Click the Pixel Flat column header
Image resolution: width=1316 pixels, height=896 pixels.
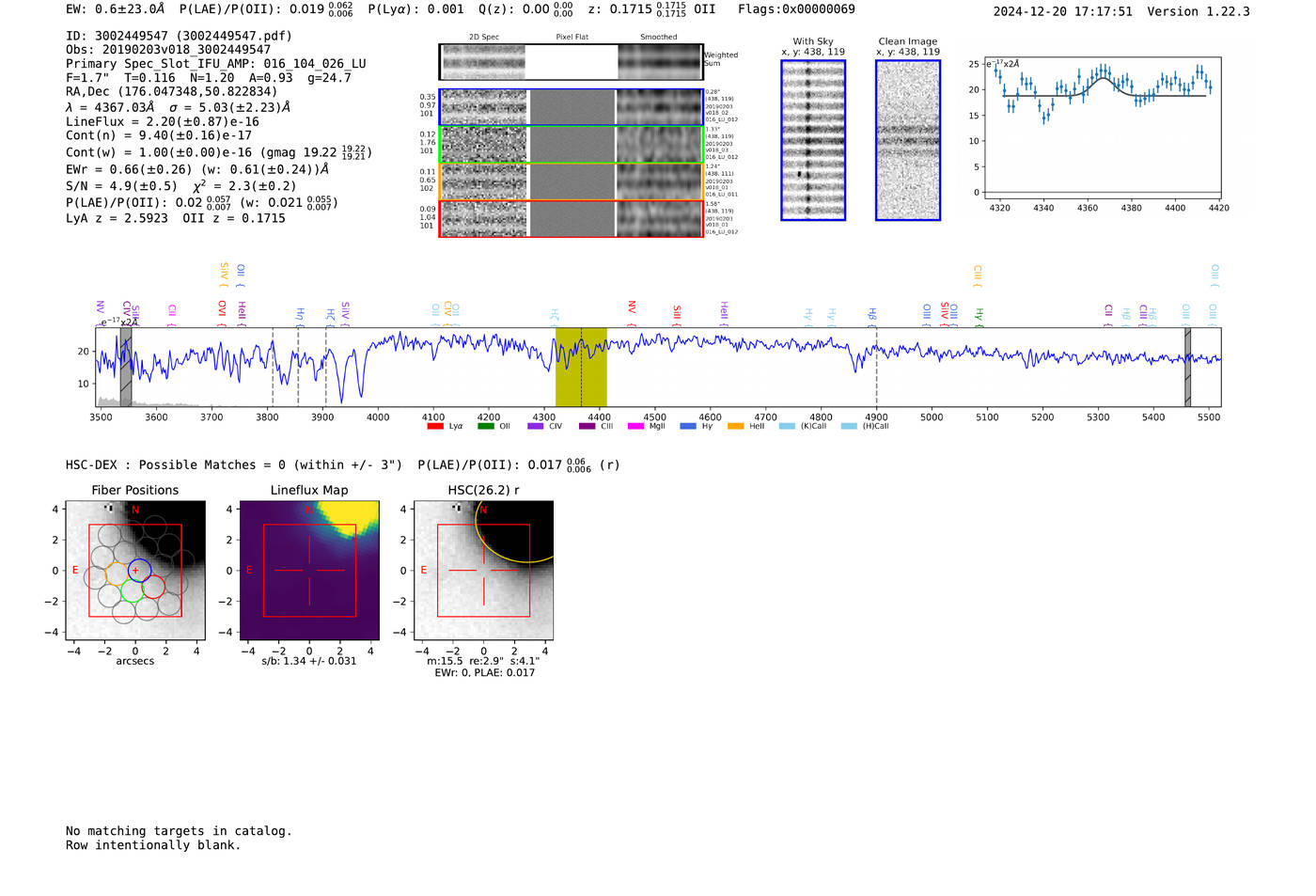coord(572,38)
